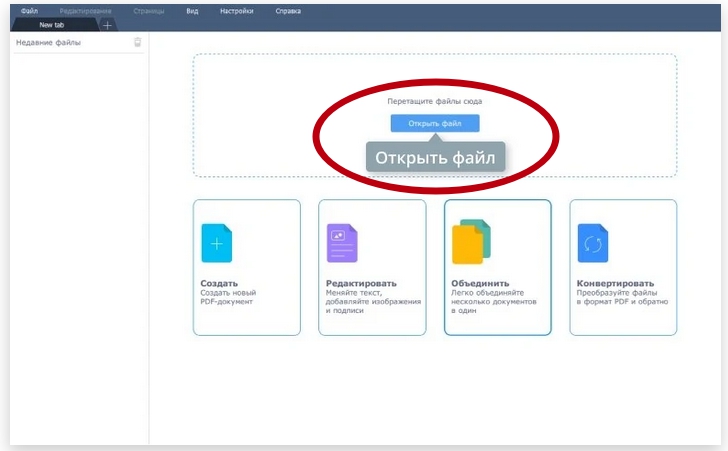Click the cyan Create document icon
This screenshot has height=451, width=728.
pyautogui.click(x=216, y=243)
